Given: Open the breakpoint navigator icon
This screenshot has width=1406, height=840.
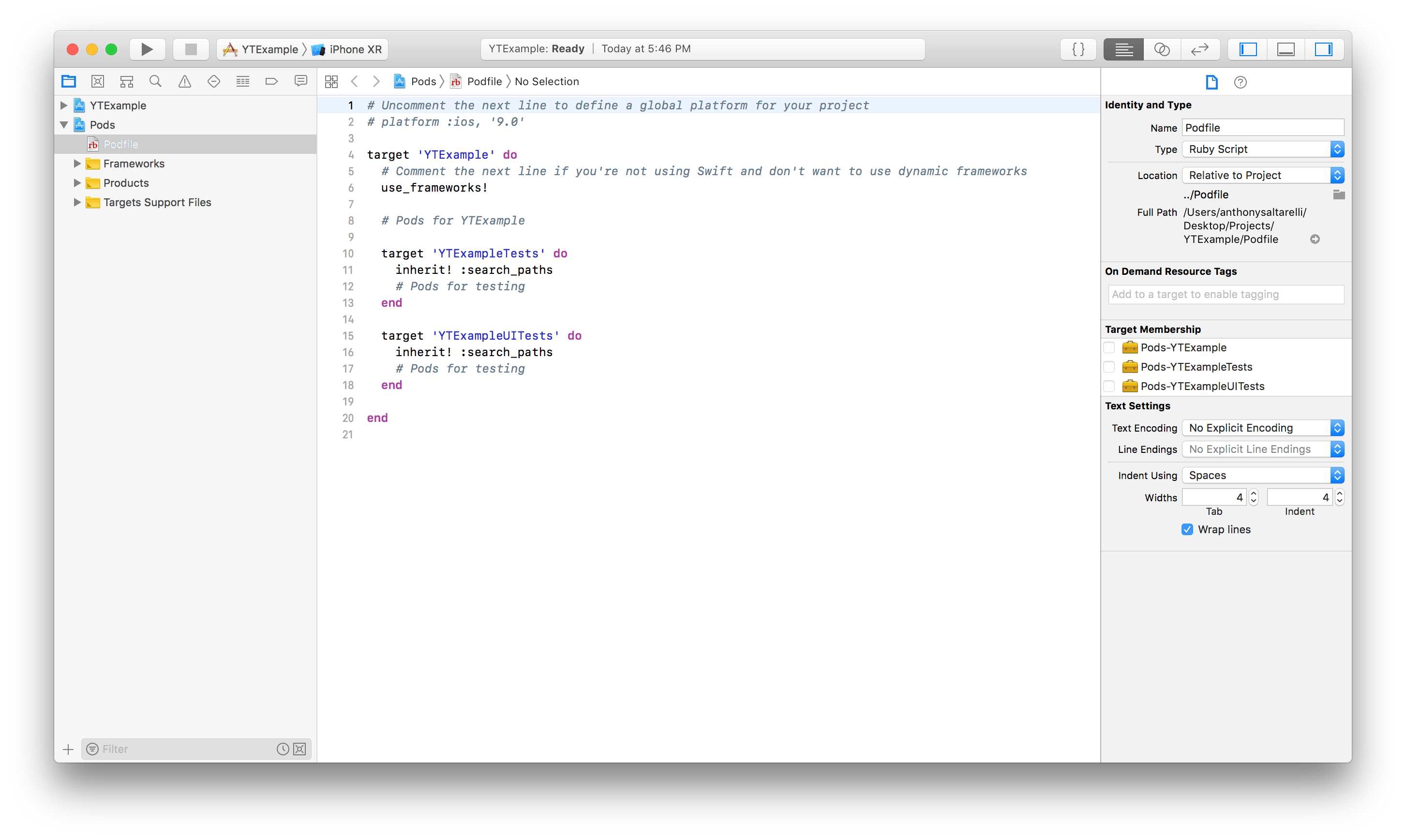Looking at the screenshot, I should 271,81.
